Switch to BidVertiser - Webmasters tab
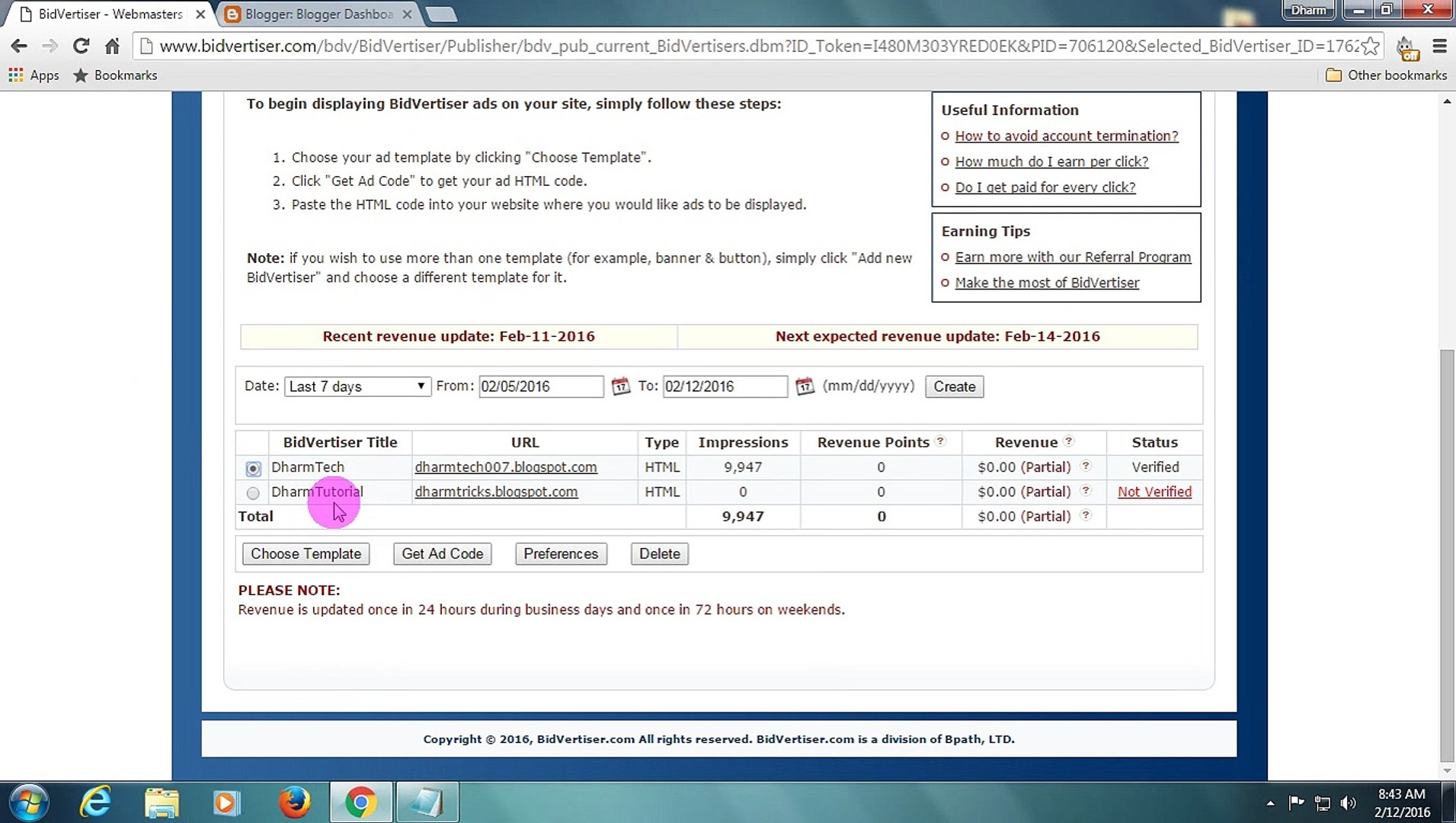This screenshot has width=1456, height=823. (110, 14)
